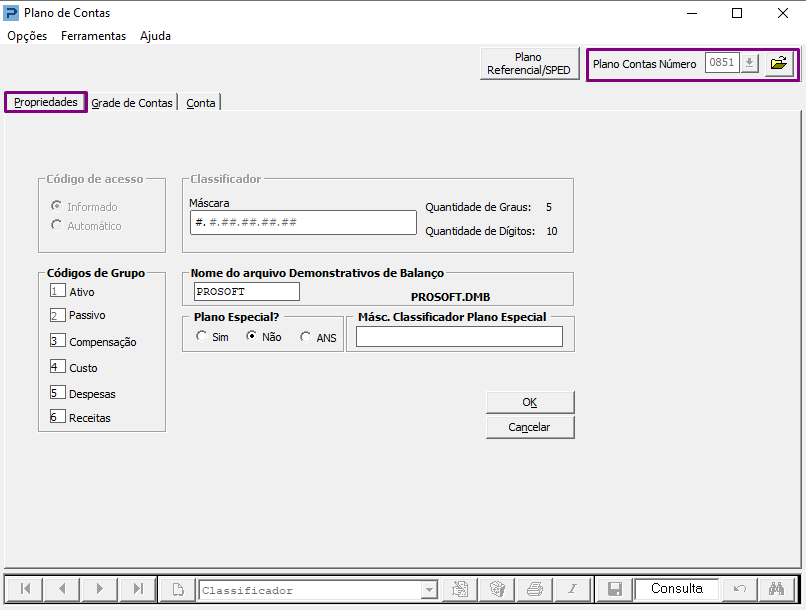Viewport: 806px width, 610px height.
Task: Go to the previous record arrow
Action: [x=62, y=588]
